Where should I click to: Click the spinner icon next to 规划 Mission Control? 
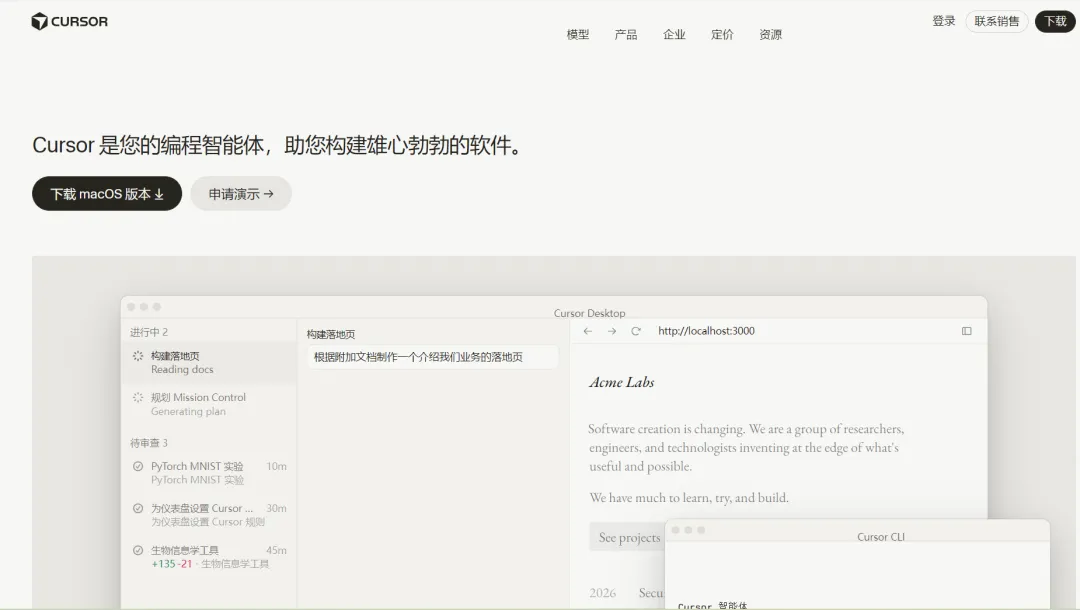click(x=138, y=397)
